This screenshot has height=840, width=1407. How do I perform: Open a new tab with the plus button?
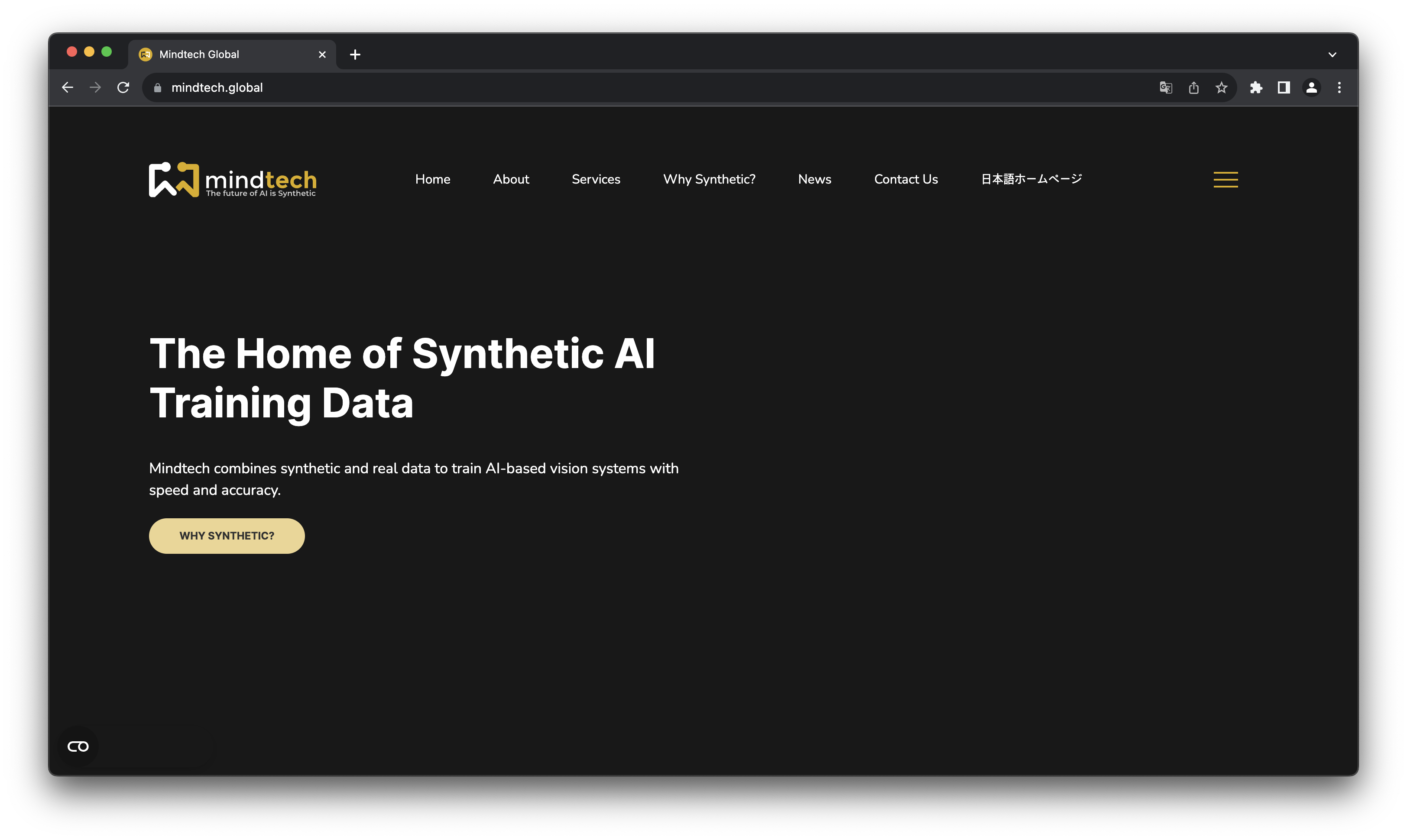[x=355, y=54]
